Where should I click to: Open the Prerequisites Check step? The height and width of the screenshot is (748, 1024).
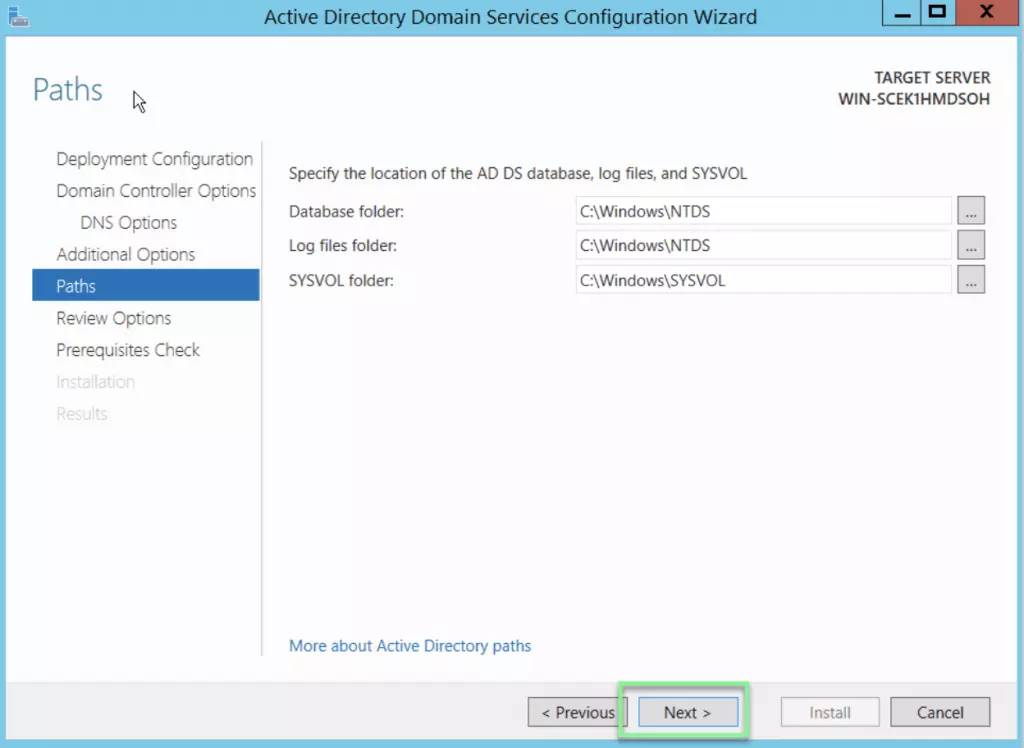(x=128, y=350)
